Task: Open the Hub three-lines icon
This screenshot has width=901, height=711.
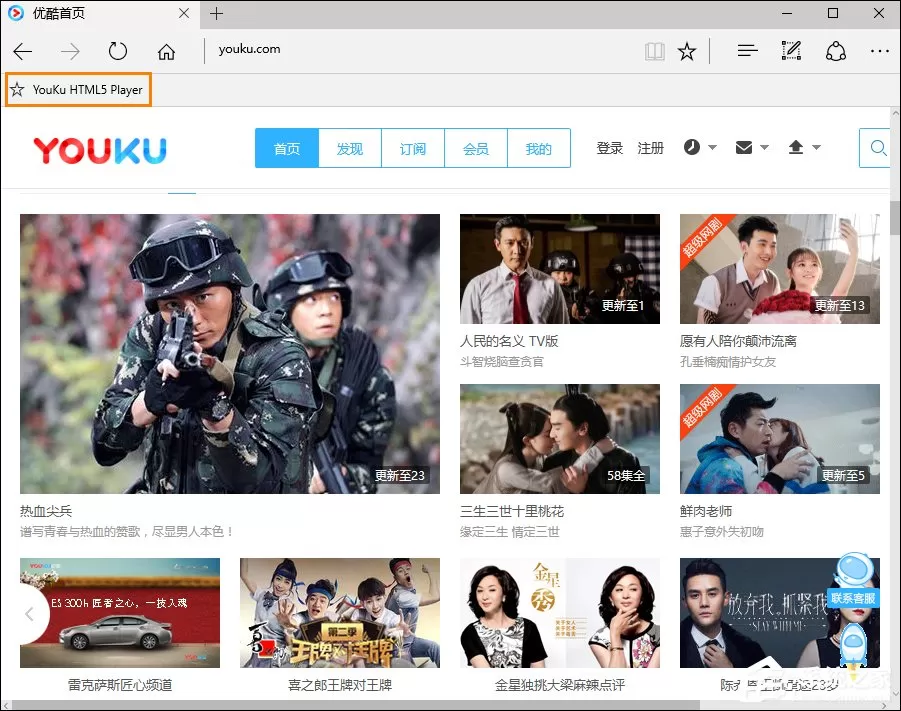Action: [x=748, y=51]
